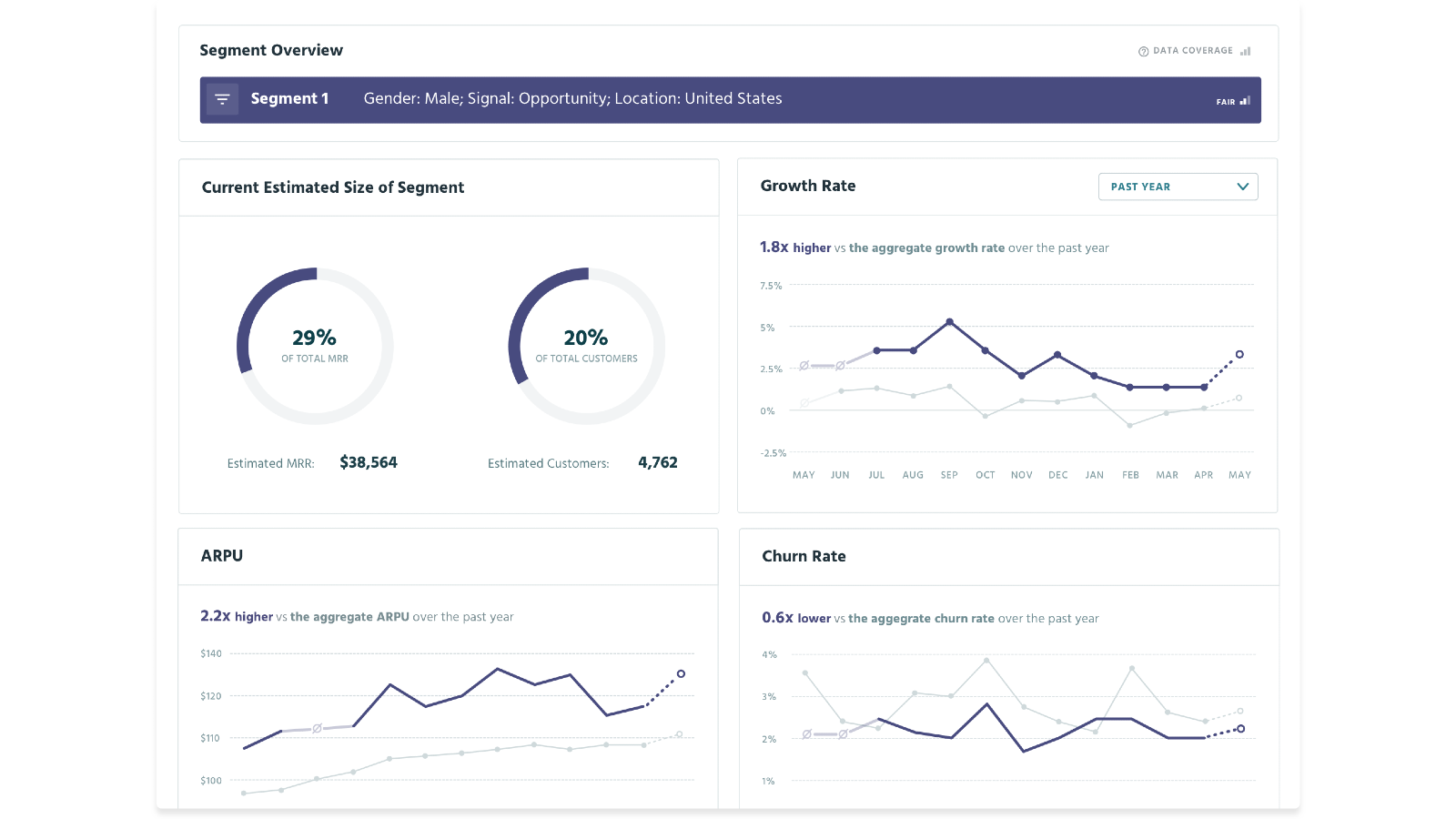This screenshot has width=1456, height=819.
Task: Expand the Segment 1 header bar
Action: pos(730,99)
